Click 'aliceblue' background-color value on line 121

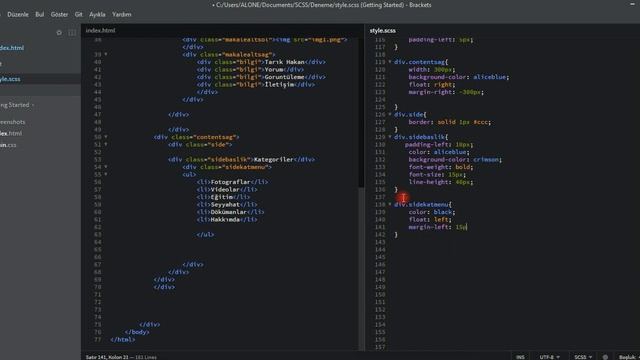tap(489, 77)
